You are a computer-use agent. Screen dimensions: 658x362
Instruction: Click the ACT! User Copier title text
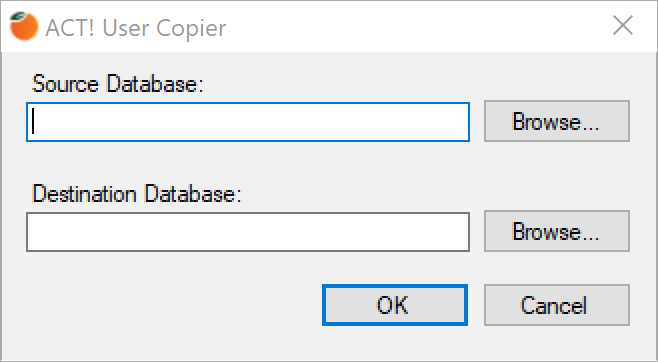(x=136, y=28)
